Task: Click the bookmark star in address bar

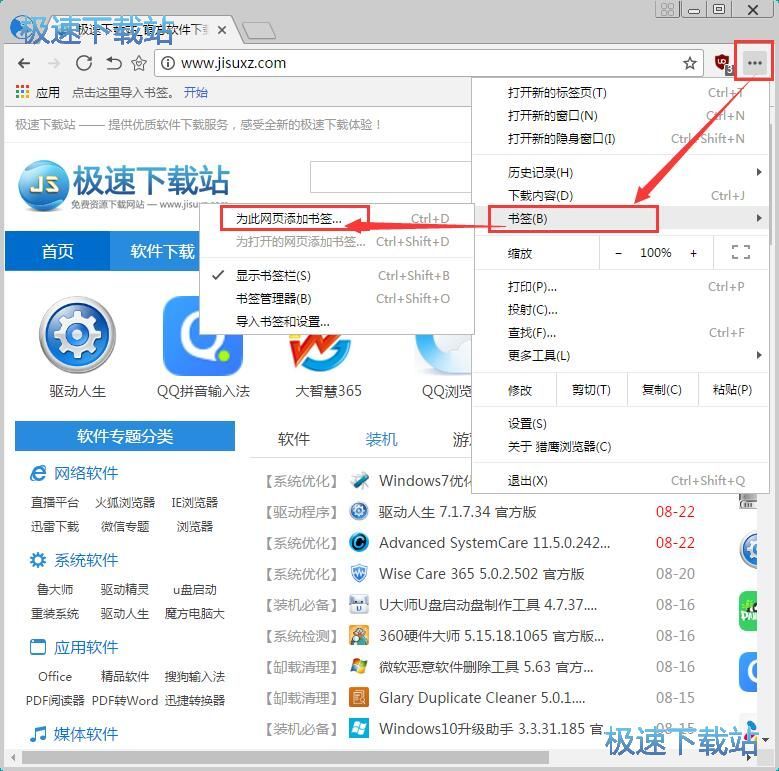Action: (x=690, y=63)
